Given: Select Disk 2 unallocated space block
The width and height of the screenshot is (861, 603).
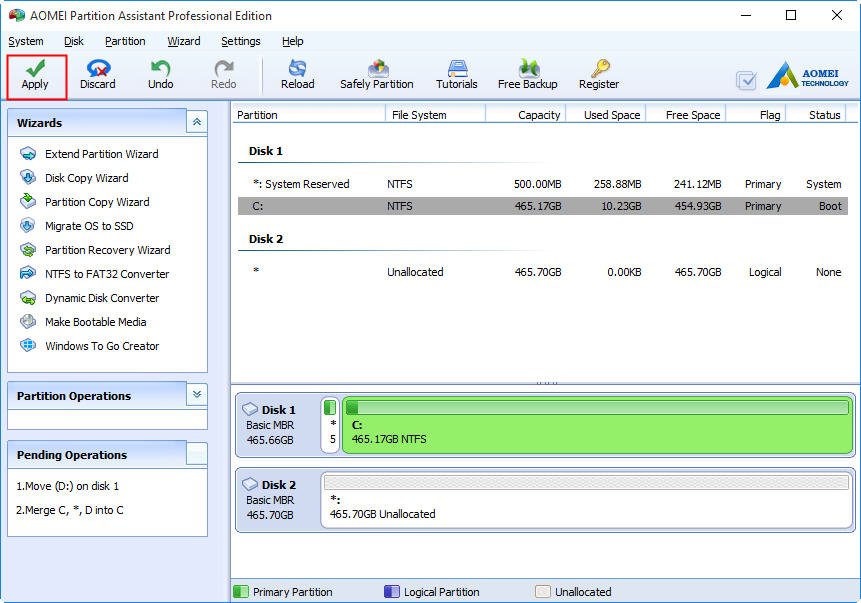Looking at the screenshot, I should tap(587, 501).
